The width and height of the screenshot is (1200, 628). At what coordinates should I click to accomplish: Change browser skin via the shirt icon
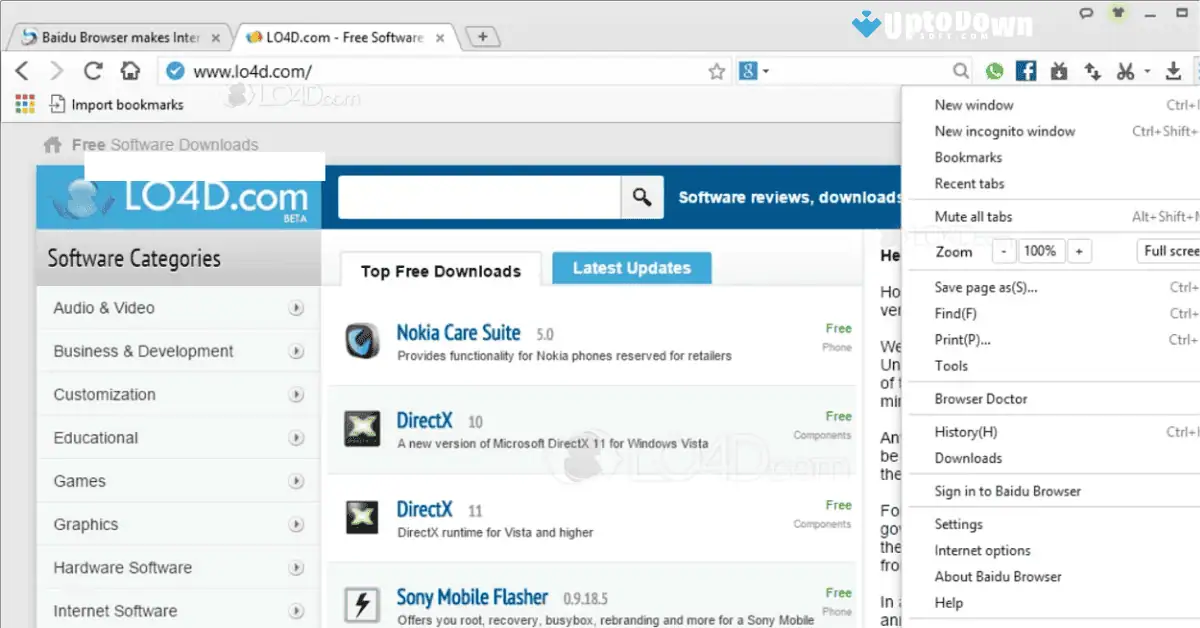coord(1118,14)
